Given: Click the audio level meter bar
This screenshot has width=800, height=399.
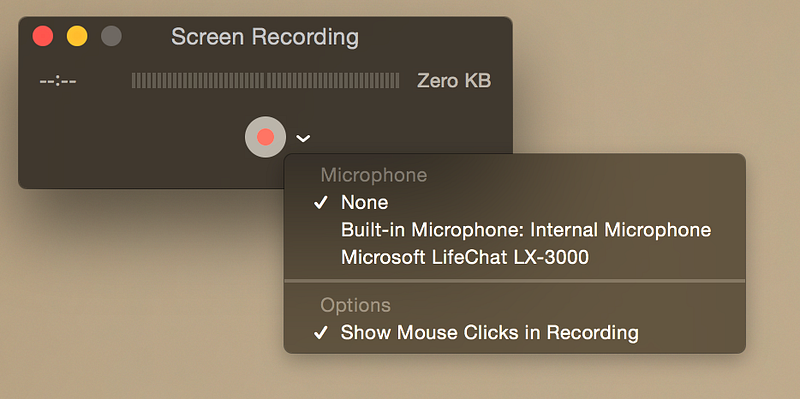Looking at the screenshot, I should pyautogui.click(x=265, y=81).
